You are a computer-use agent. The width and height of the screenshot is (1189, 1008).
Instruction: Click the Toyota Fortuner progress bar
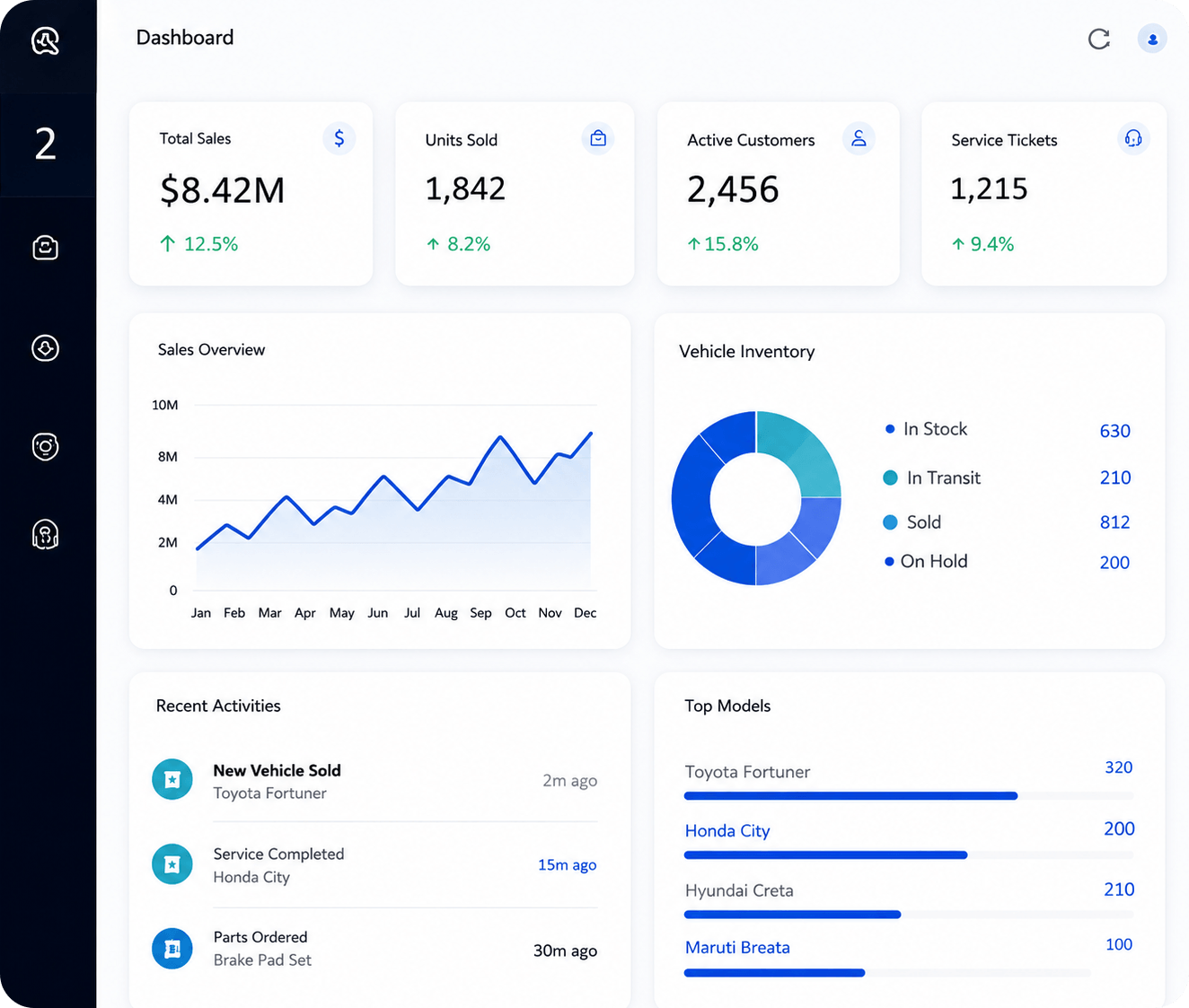click(x=909, y=795)
